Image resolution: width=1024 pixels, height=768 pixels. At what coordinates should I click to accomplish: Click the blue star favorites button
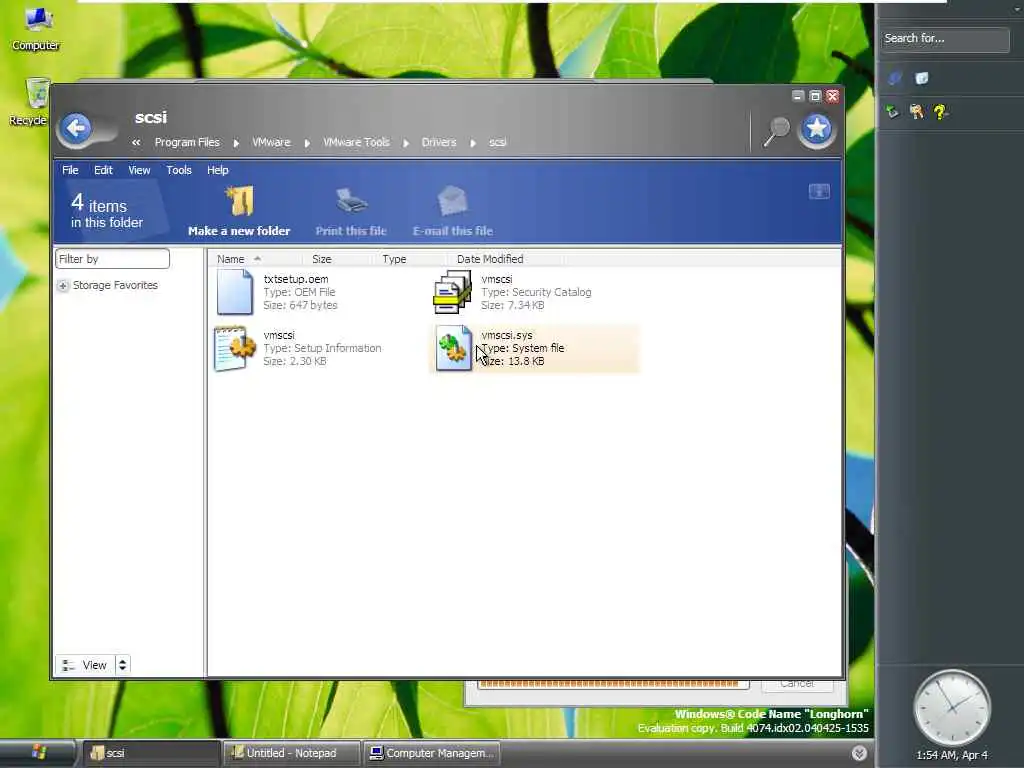tap(816, 129)
